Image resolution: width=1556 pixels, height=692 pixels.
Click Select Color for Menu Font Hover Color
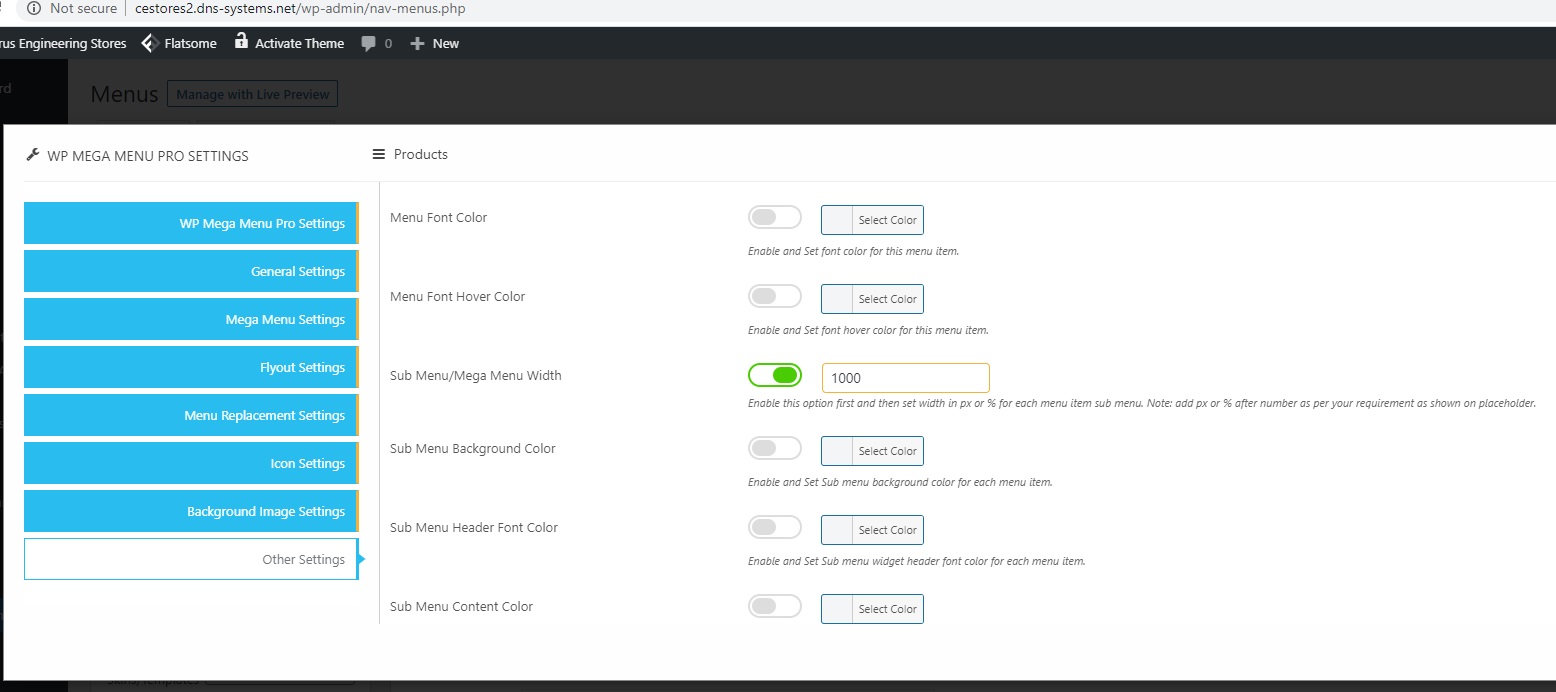[887, 299]
